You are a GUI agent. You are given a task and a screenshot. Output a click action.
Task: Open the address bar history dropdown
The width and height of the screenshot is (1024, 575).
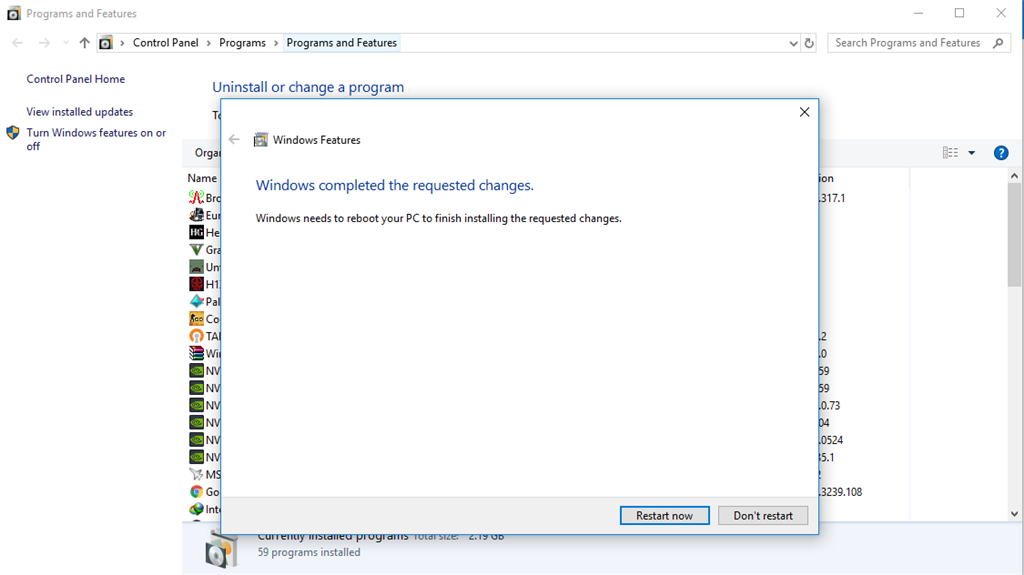tap(793, 44)
